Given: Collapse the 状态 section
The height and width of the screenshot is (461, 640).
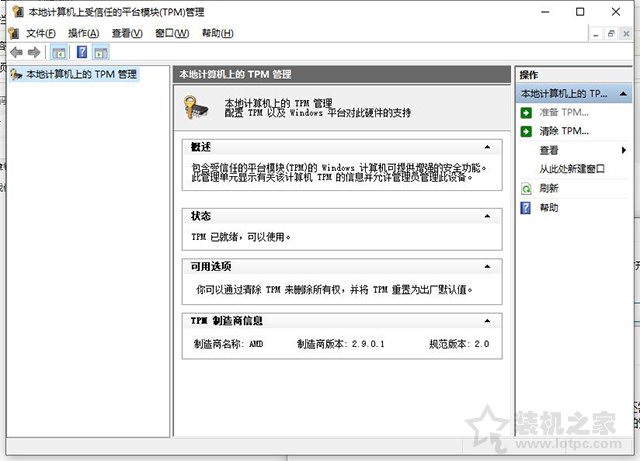Looking at the screenshot, I should point(487,216).
